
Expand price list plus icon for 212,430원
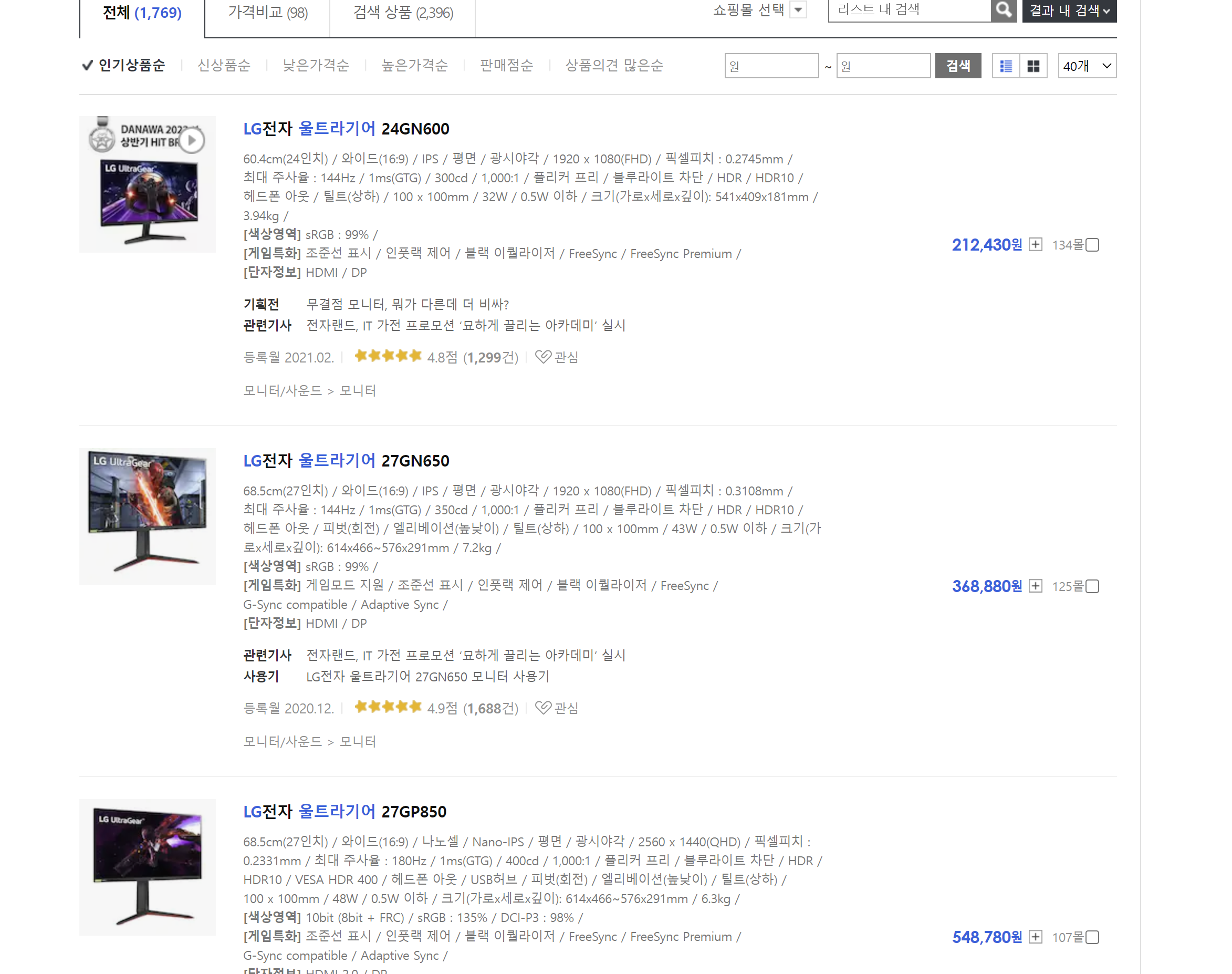click(1035, 245)
